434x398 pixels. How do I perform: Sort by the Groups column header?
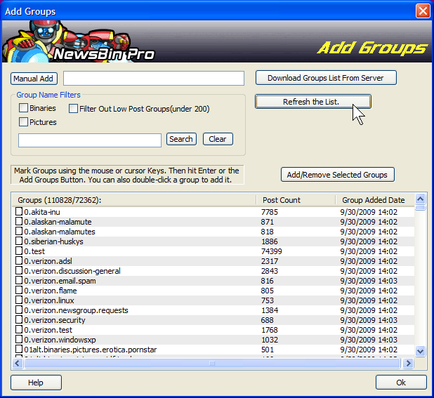[x=134, y=200]
